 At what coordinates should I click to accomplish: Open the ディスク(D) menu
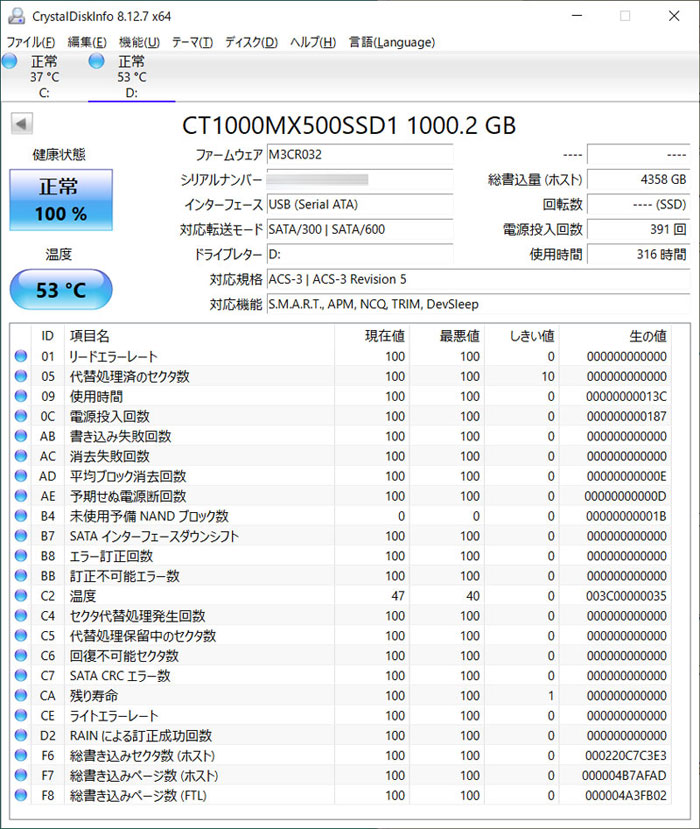[x=252, y=42]
